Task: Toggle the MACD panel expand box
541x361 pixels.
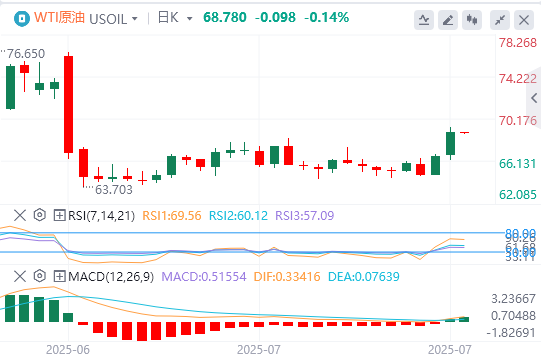Action: click(x=59, y=276)
